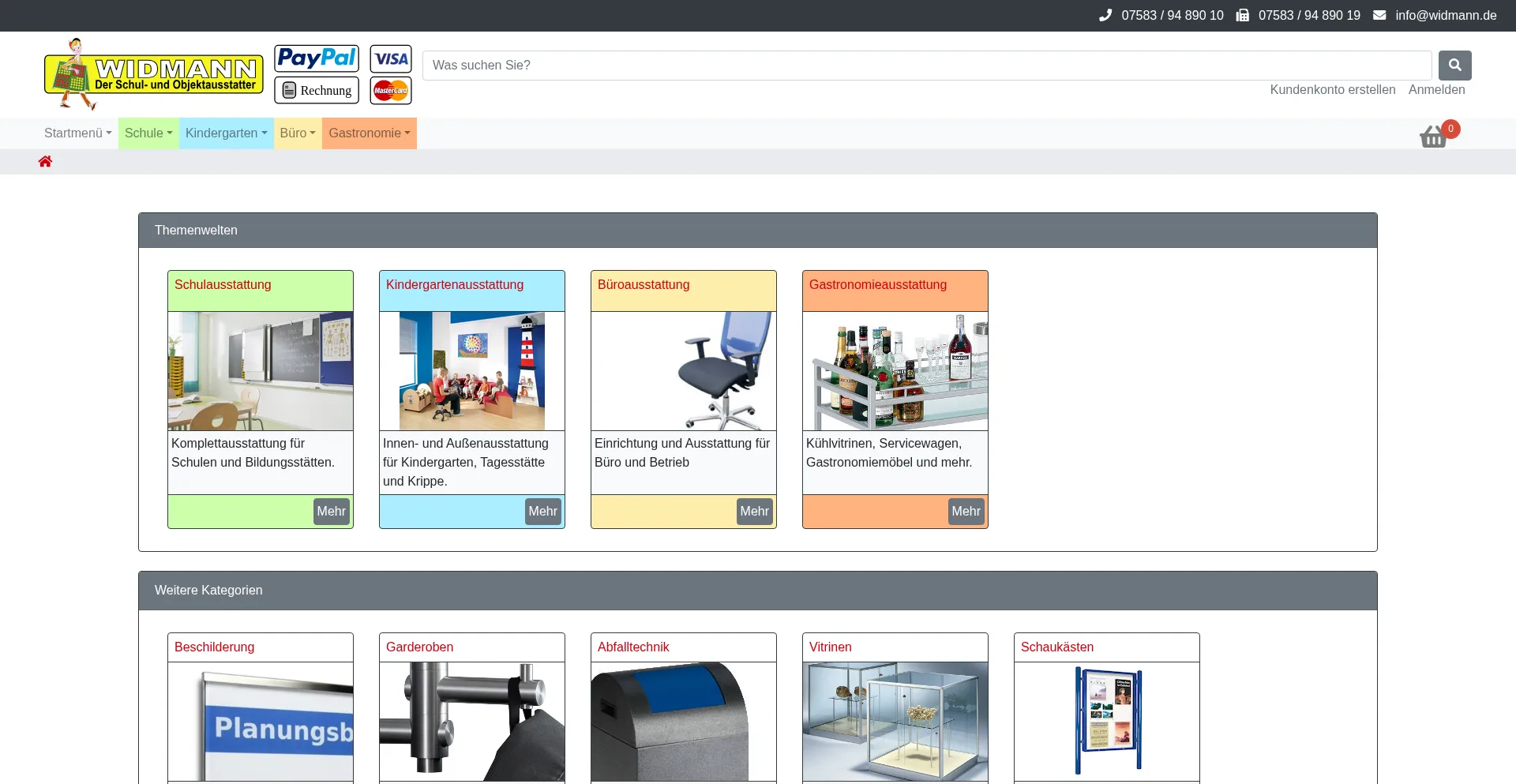
Task: Click the fax icon in top bar
Action: pyautogui.click(x=1243, y=15)
